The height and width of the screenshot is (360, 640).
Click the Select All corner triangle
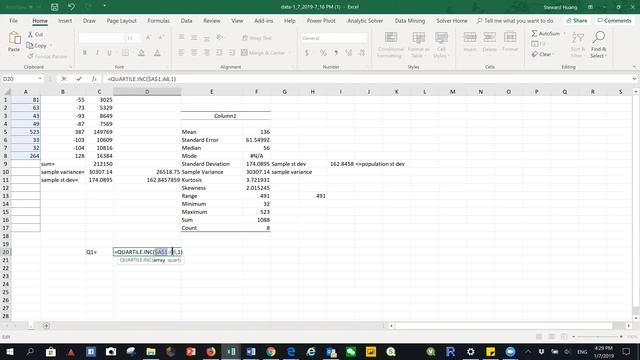coord(7,92)
